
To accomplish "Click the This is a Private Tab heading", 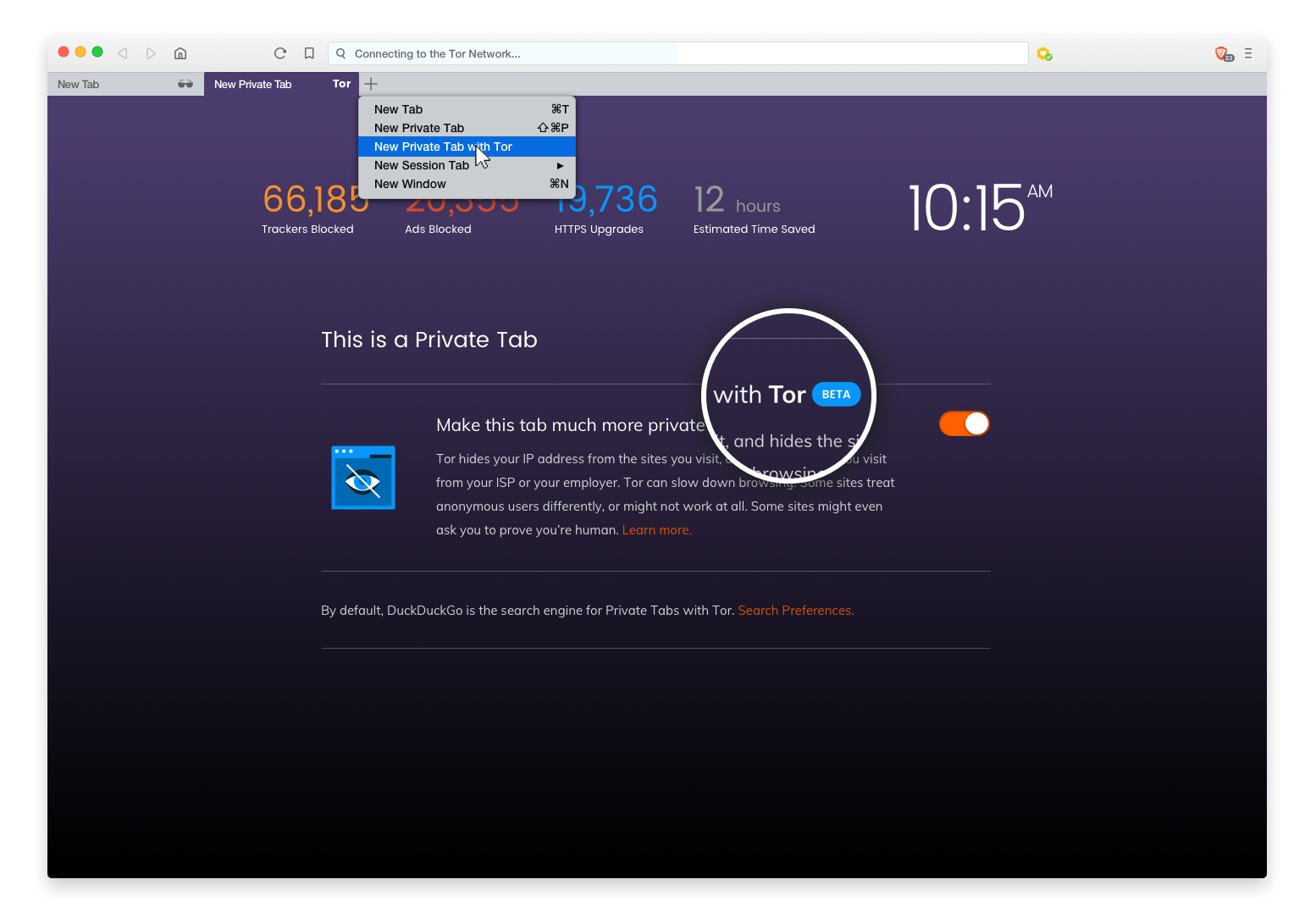I will coord(429,340).
